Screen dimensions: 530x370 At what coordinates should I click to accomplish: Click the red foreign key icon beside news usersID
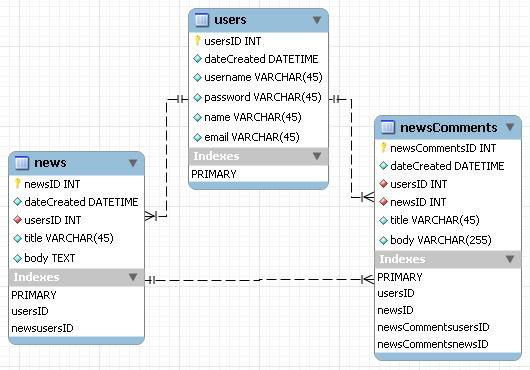(18, 220)
